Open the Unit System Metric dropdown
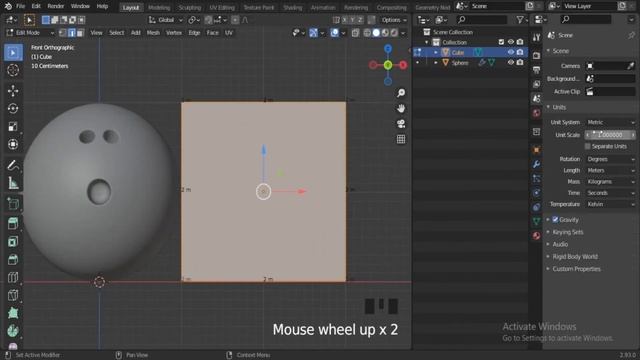 click(611, 122)
